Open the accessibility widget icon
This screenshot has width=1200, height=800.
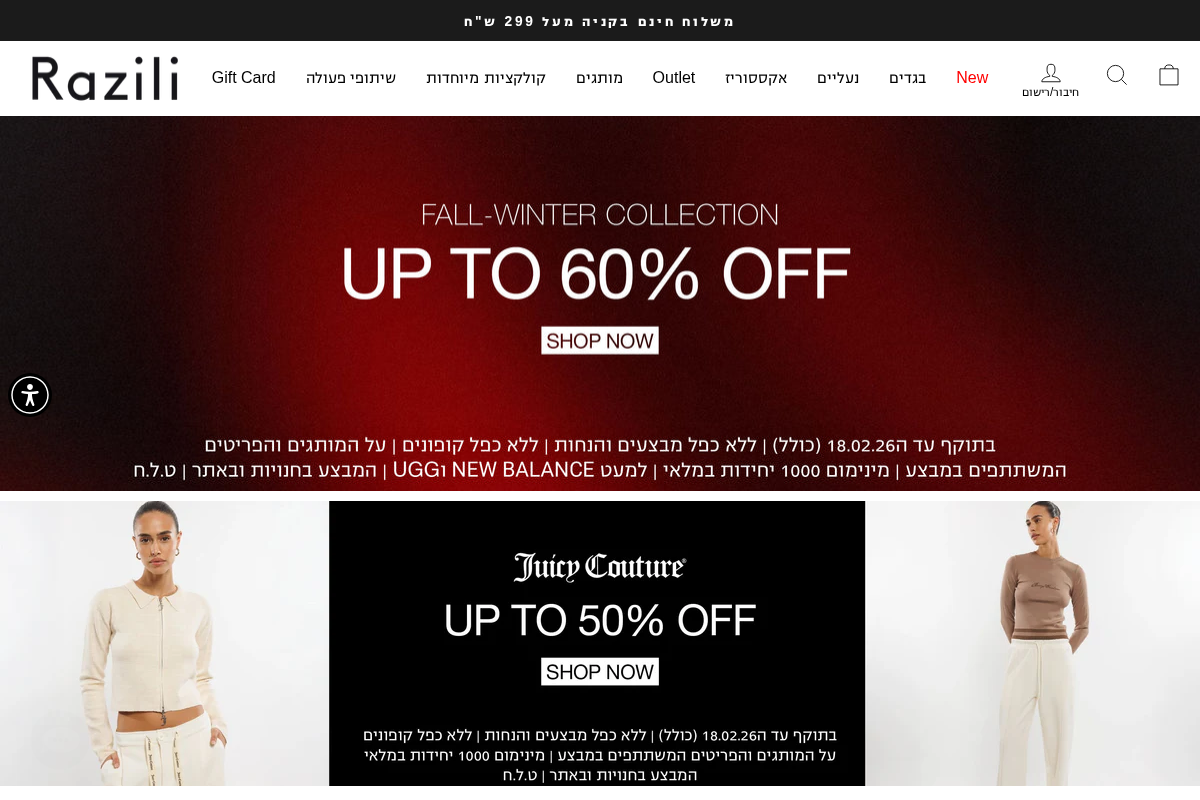[x=30, y=395]
